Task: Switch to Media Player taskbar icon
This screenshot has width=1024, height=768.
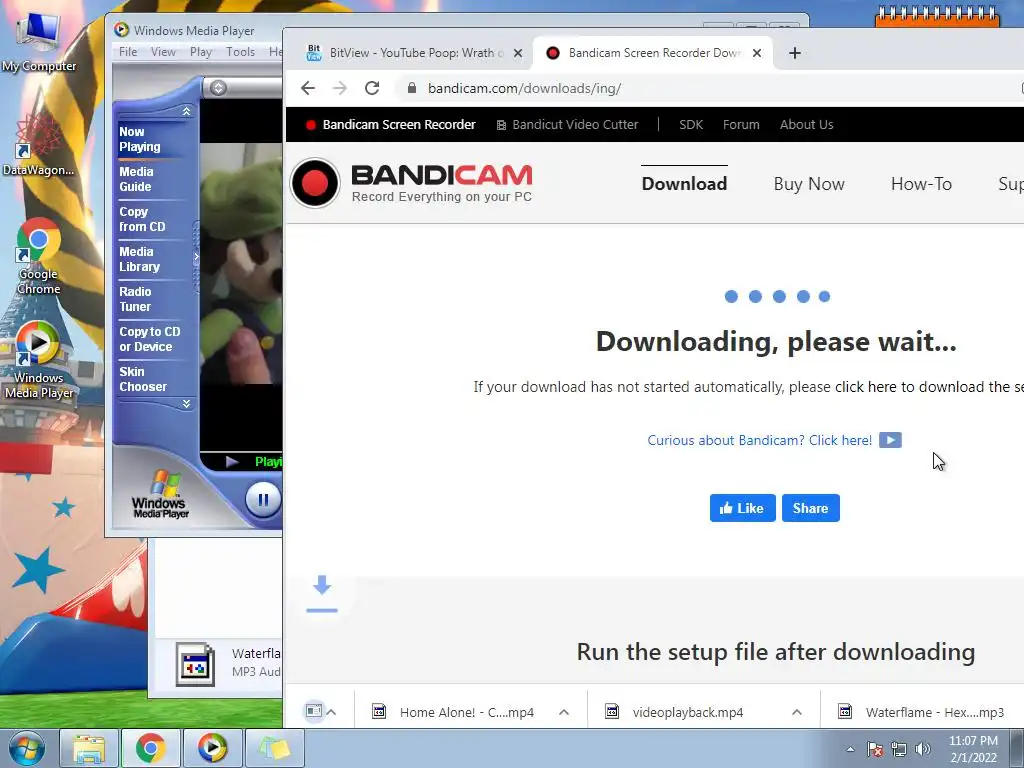Action: tap(212, 748)
